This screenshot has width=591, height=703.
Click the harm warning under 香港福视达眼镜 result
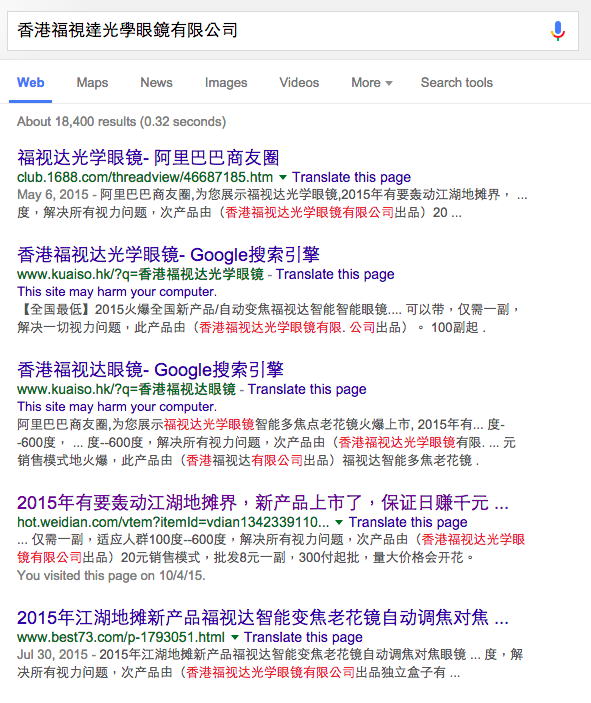pos(117,407)
